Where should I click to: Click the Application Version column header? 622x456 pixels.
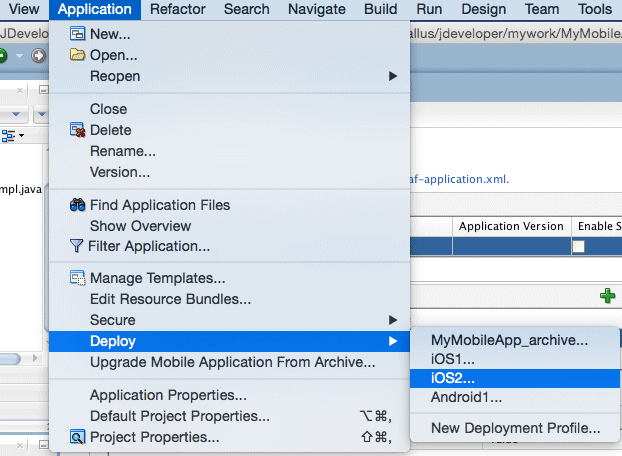pos(510,226)
